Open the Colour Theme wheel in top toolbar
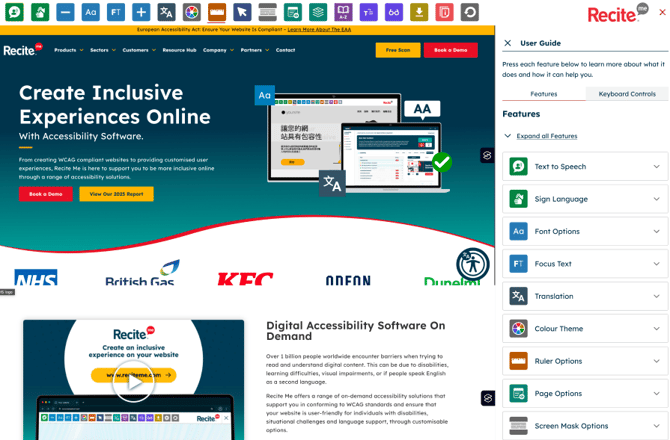The height and width of the screenshot is (440, 670). coord(192,13)
